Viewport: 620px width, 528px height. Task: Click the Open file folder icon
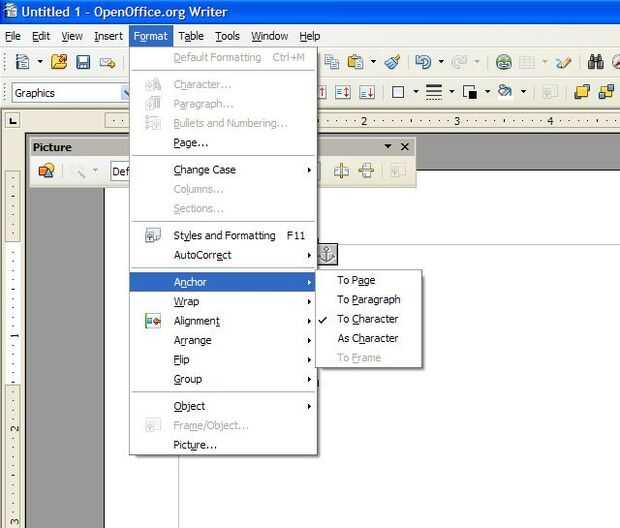[59, 62]
